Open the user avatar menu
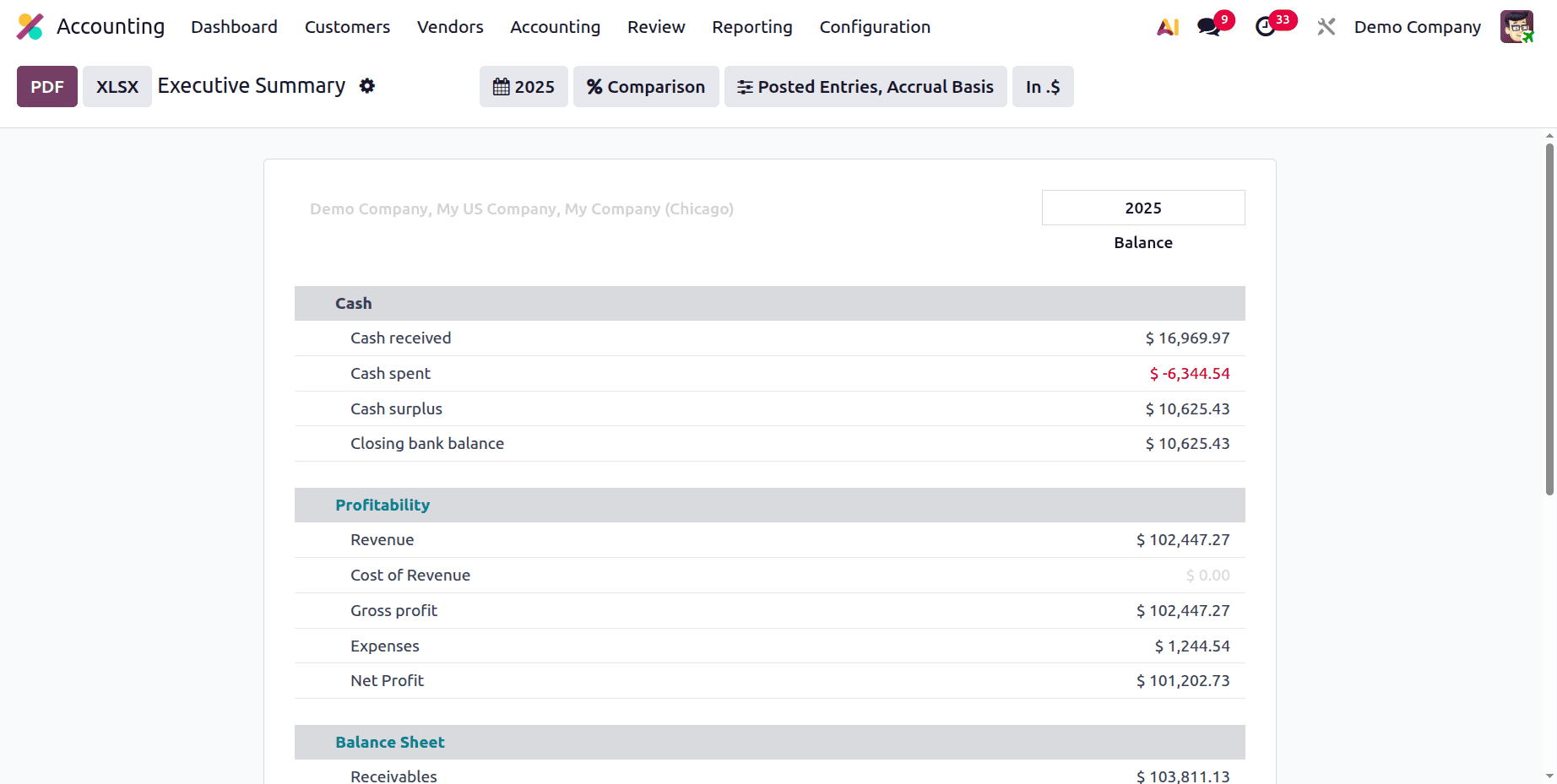The height and width of the screenshot is (784, 1557). 1516,27
